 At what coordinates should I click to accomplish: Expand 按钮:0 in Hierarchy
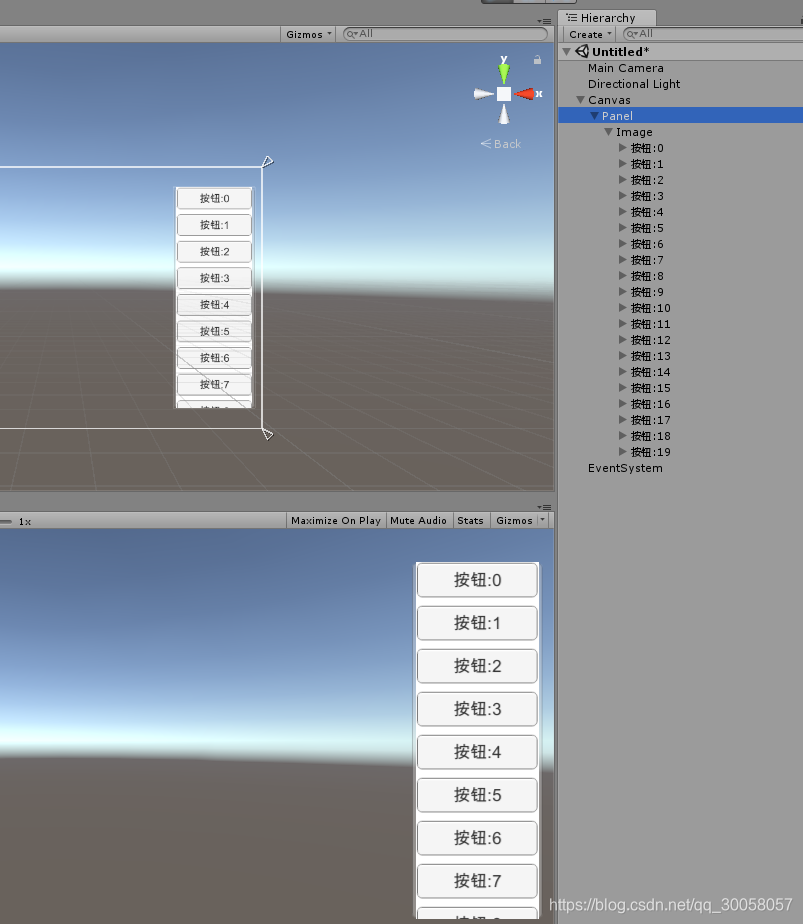[x=622, y=147]
